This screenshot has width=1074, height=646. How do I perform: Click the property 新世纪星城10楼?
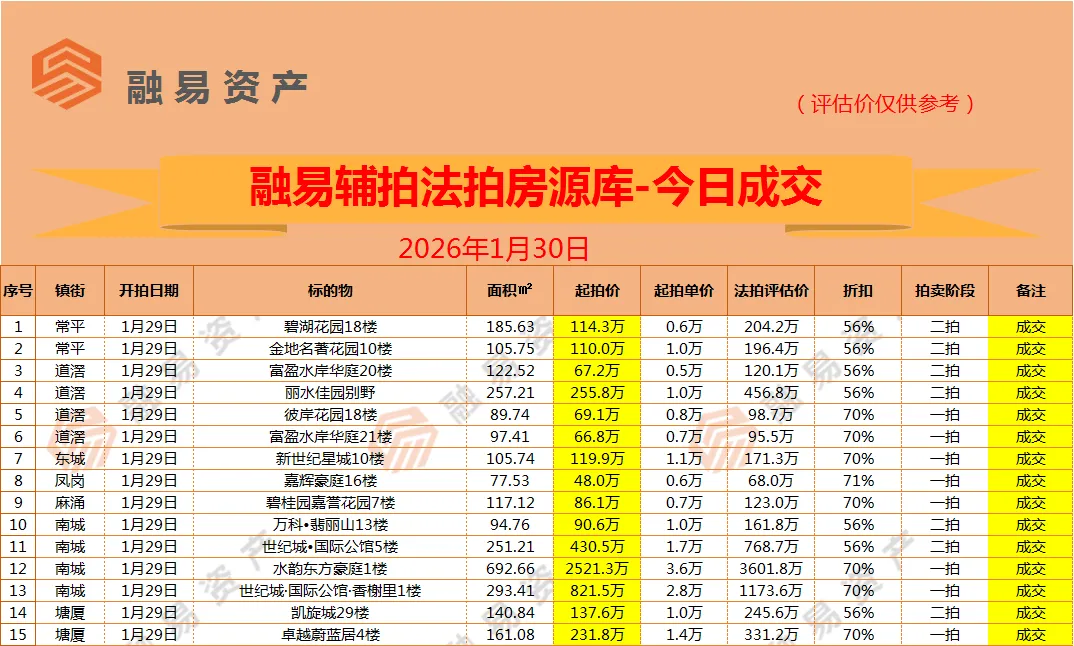coord(331,459)
